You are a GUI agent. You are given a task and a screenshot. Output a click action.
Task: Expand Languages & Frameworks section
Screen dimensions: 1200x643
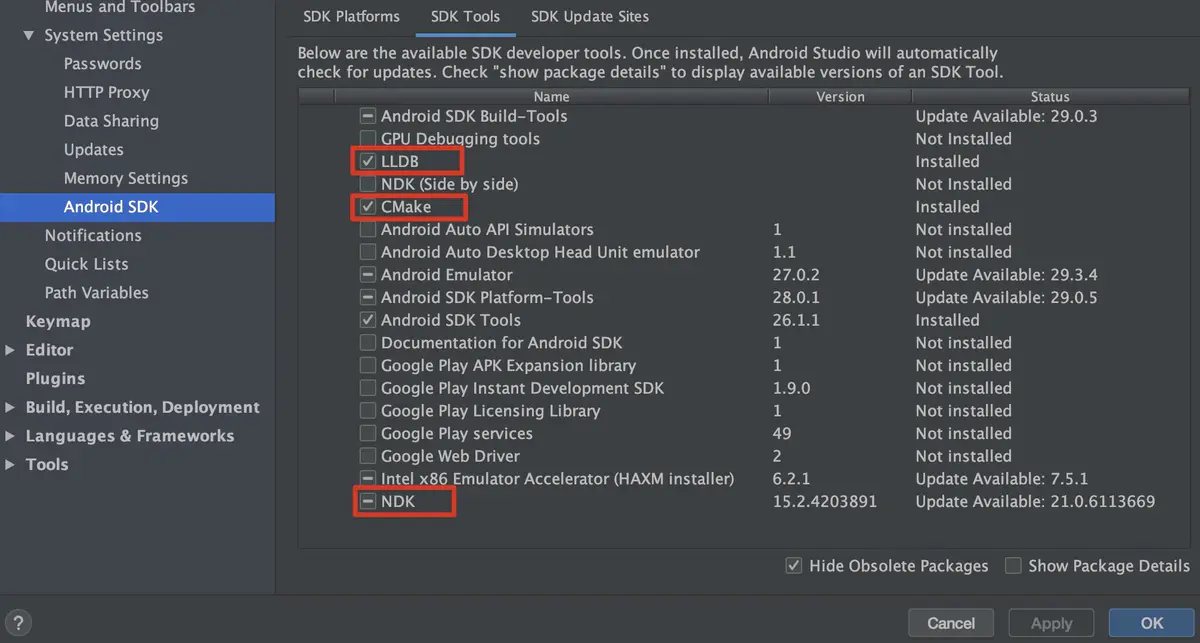click(x=10, y=436)
